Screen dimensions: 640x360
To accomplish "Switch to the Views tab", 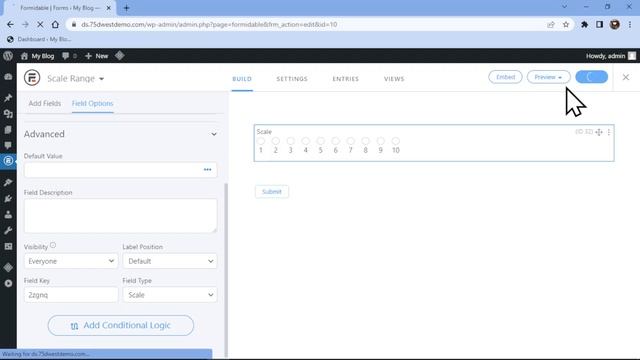I will (394, 79).
